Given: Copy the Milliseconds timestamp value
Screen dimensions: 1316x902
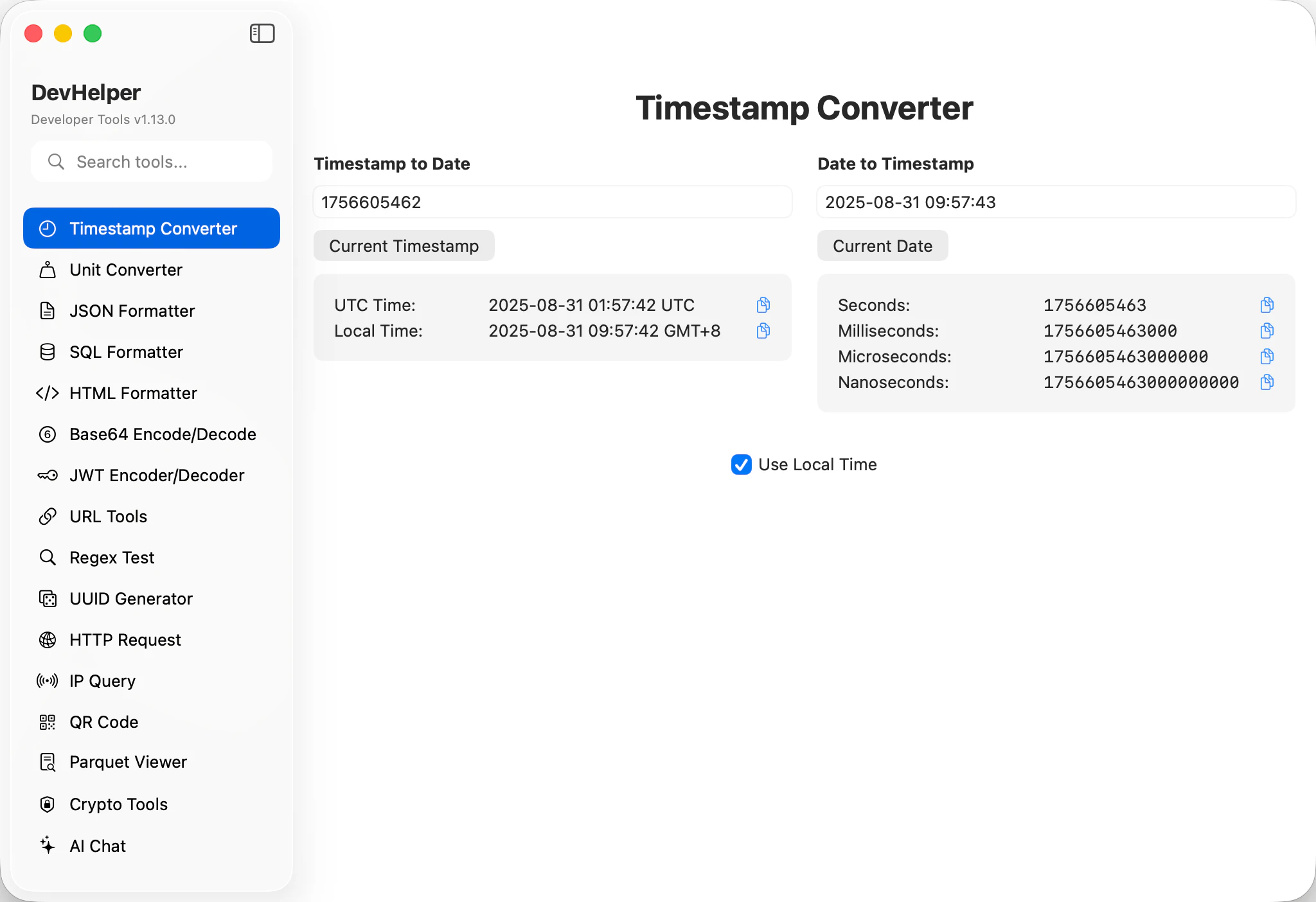Looking at the screenshot, I should (x=1267, y=331).
